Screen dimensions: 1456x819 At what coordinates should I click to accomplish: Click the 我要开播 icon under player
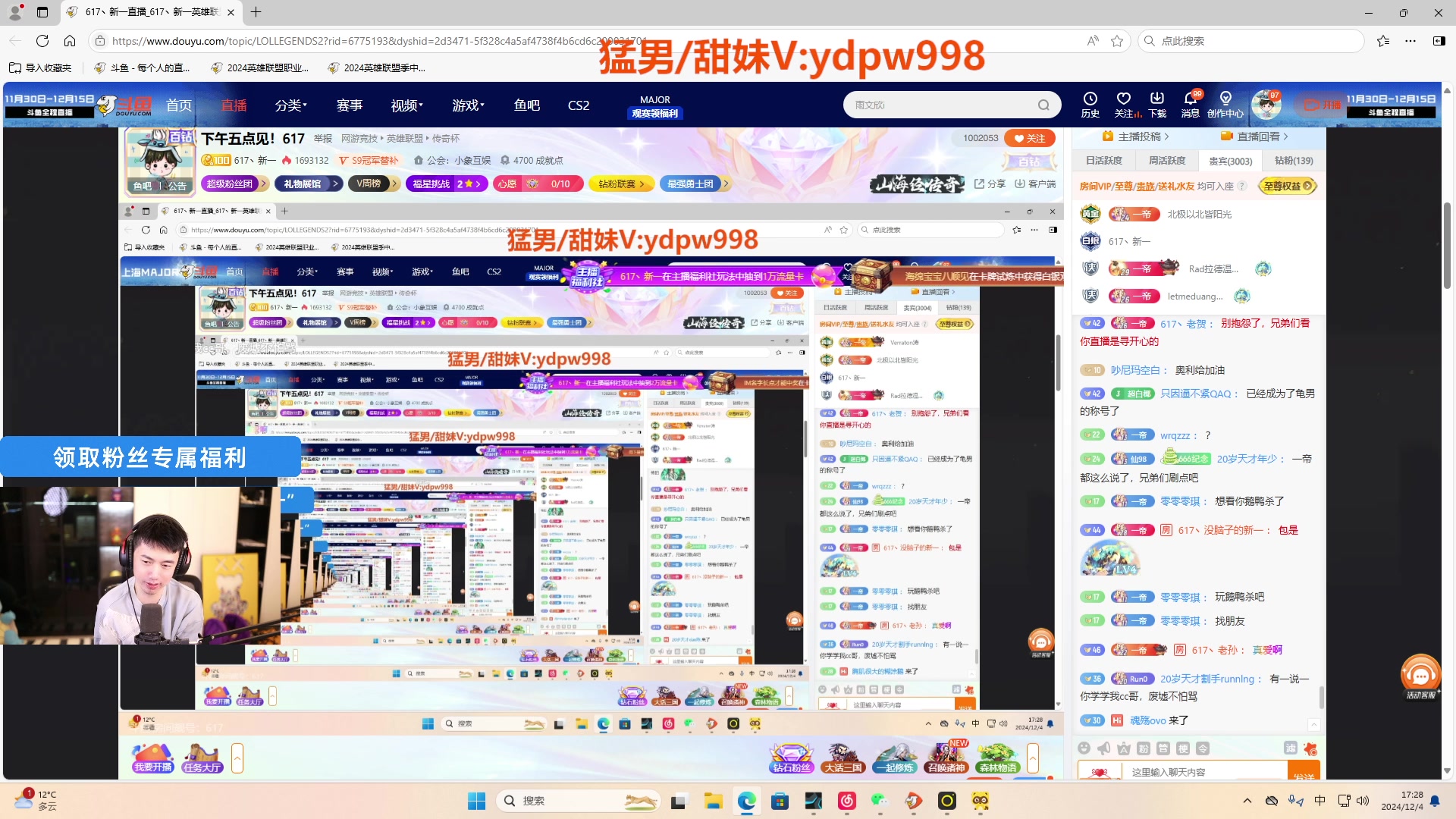tap(153, 758)
